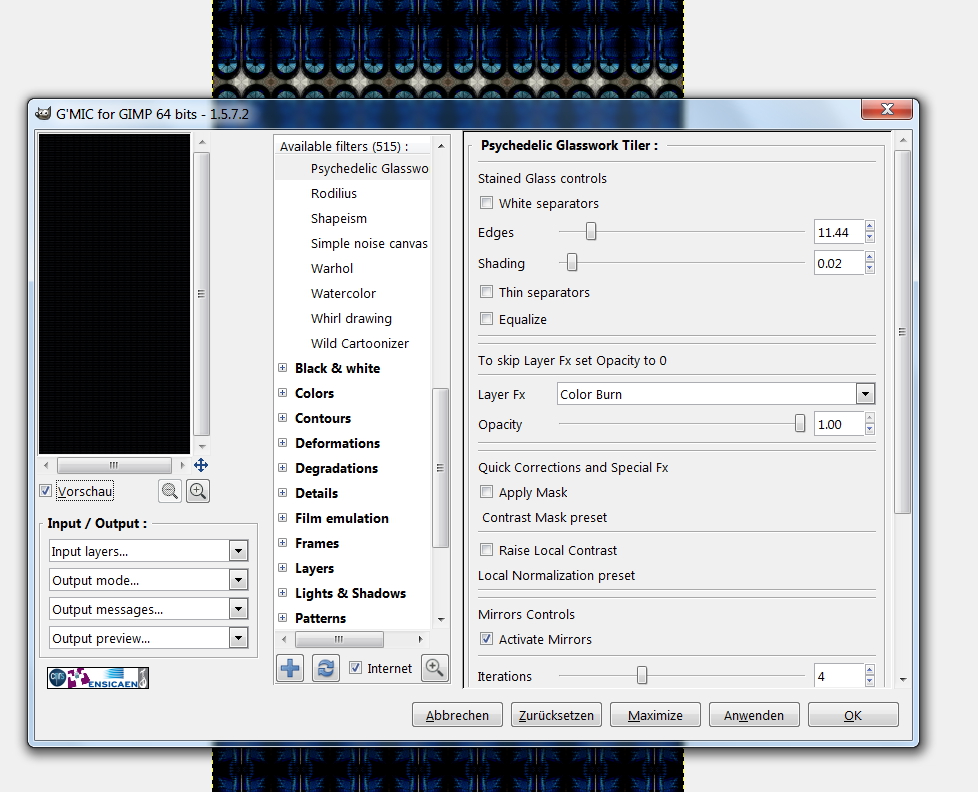Click the Anwenden button
The width and height of the screenshot is (978, 792).
(x=753, y=715)
